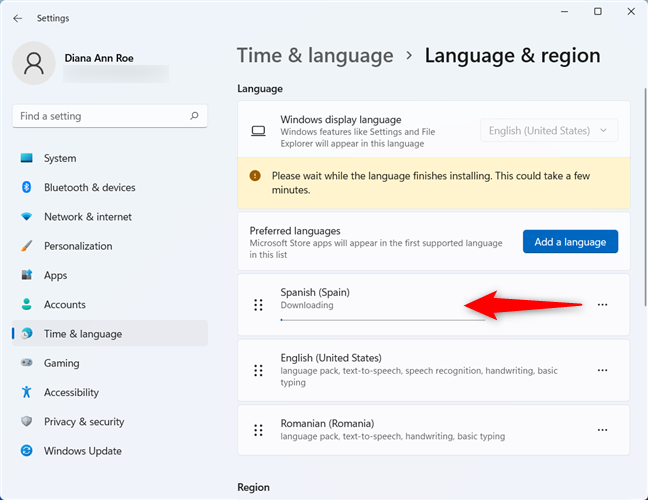The width and height of the screenshot is (648, 500).
Task: Click the Add a language button
Action: click(570, 242)
